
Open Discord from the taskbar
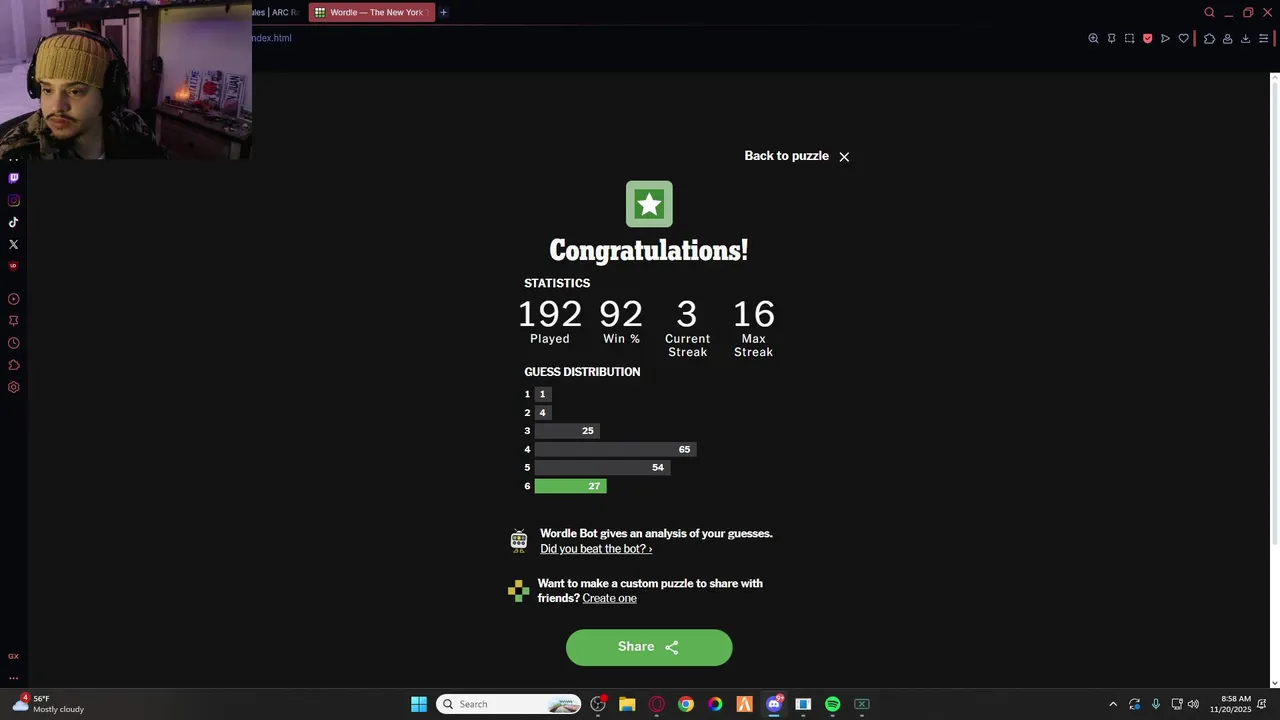(773, 704)
